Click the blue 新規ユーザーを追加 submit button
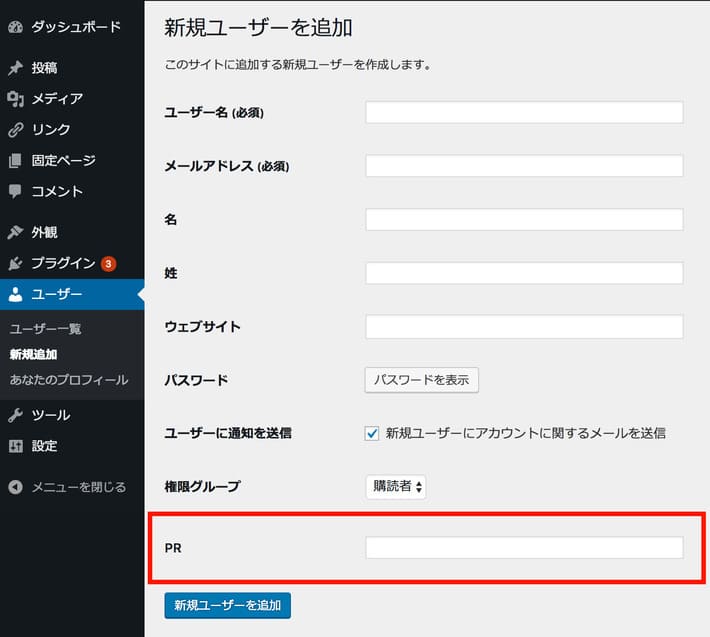The width and height of the screenshot is (710, 637). (x=227, y=605)
